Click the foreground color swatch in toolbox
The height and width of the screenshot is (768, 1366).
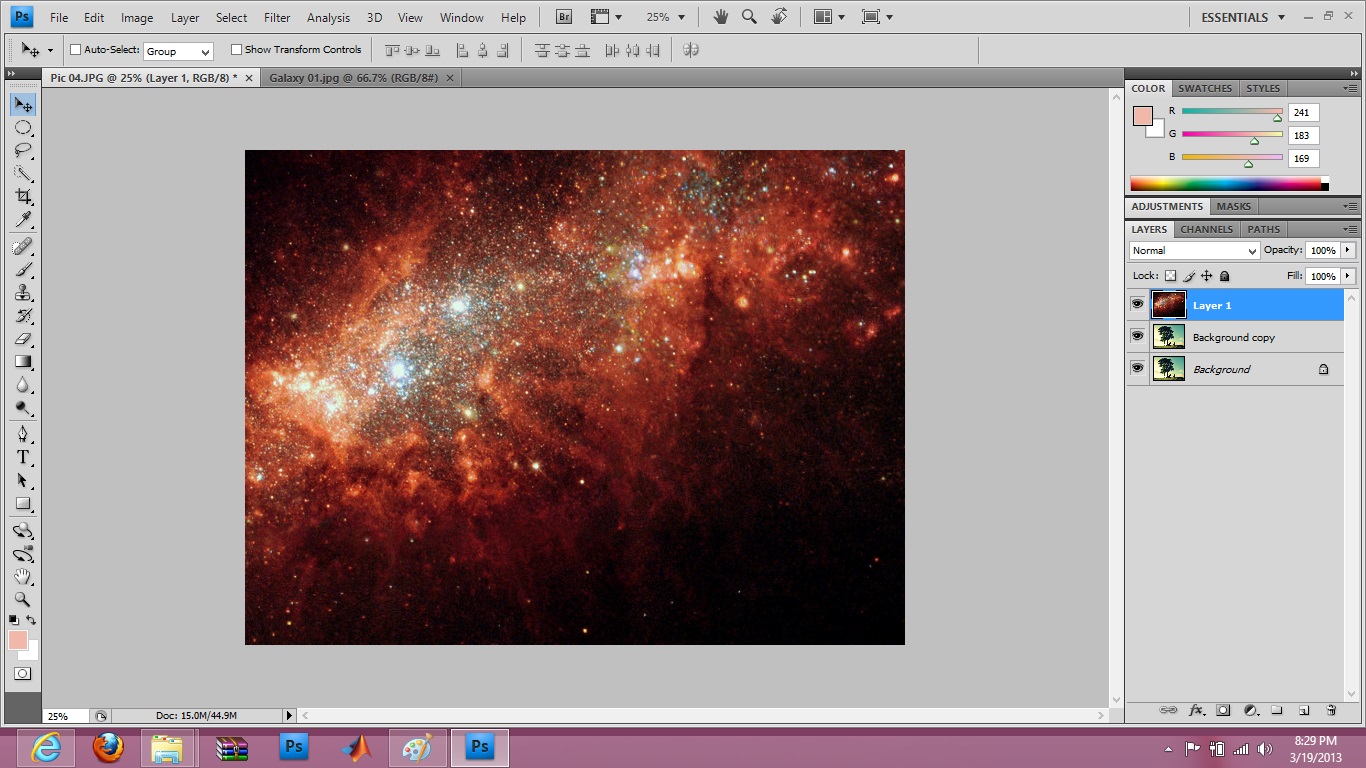click(x=18, y=640)
